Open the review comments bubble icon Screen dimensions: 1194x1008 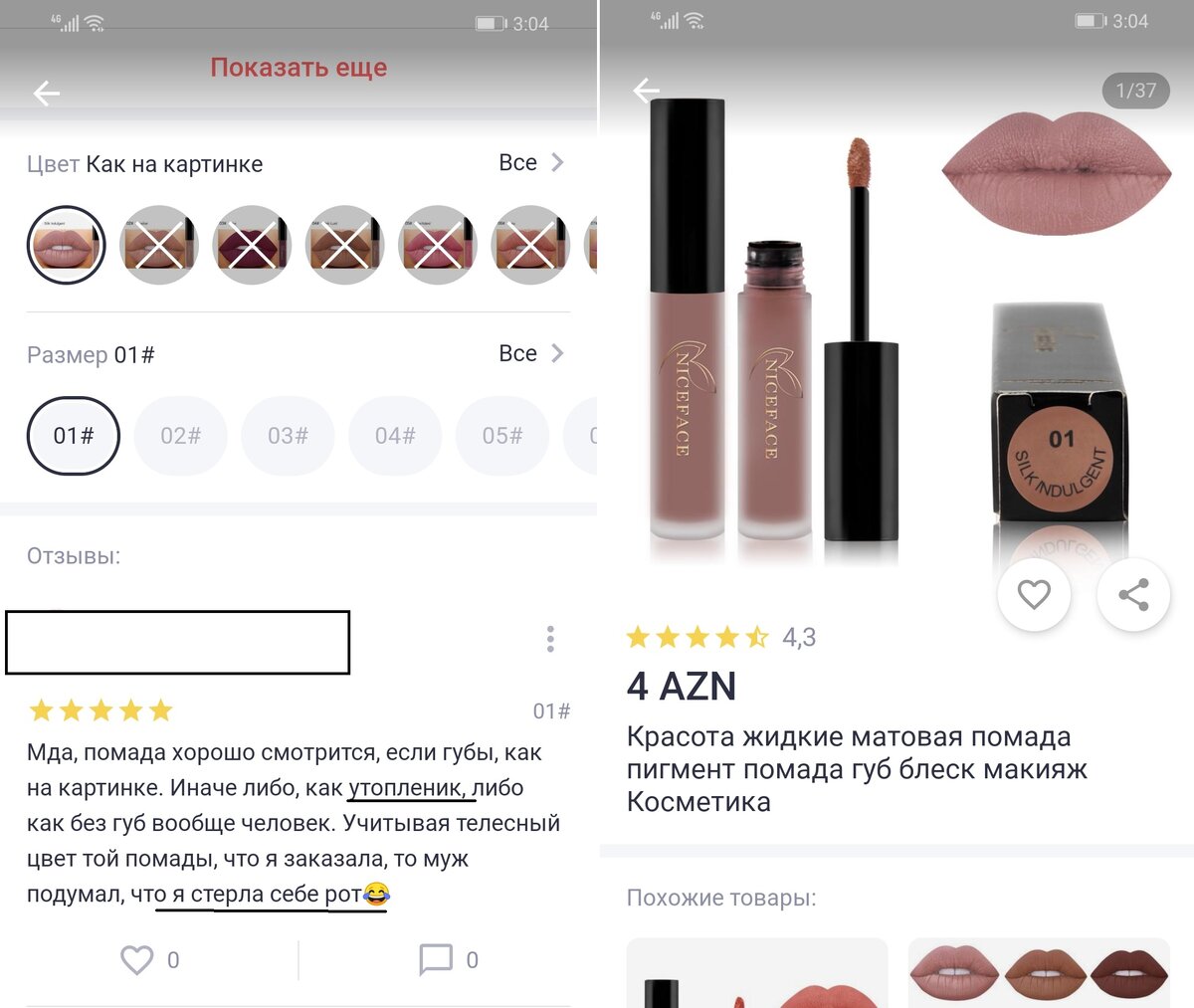(436, 960)
